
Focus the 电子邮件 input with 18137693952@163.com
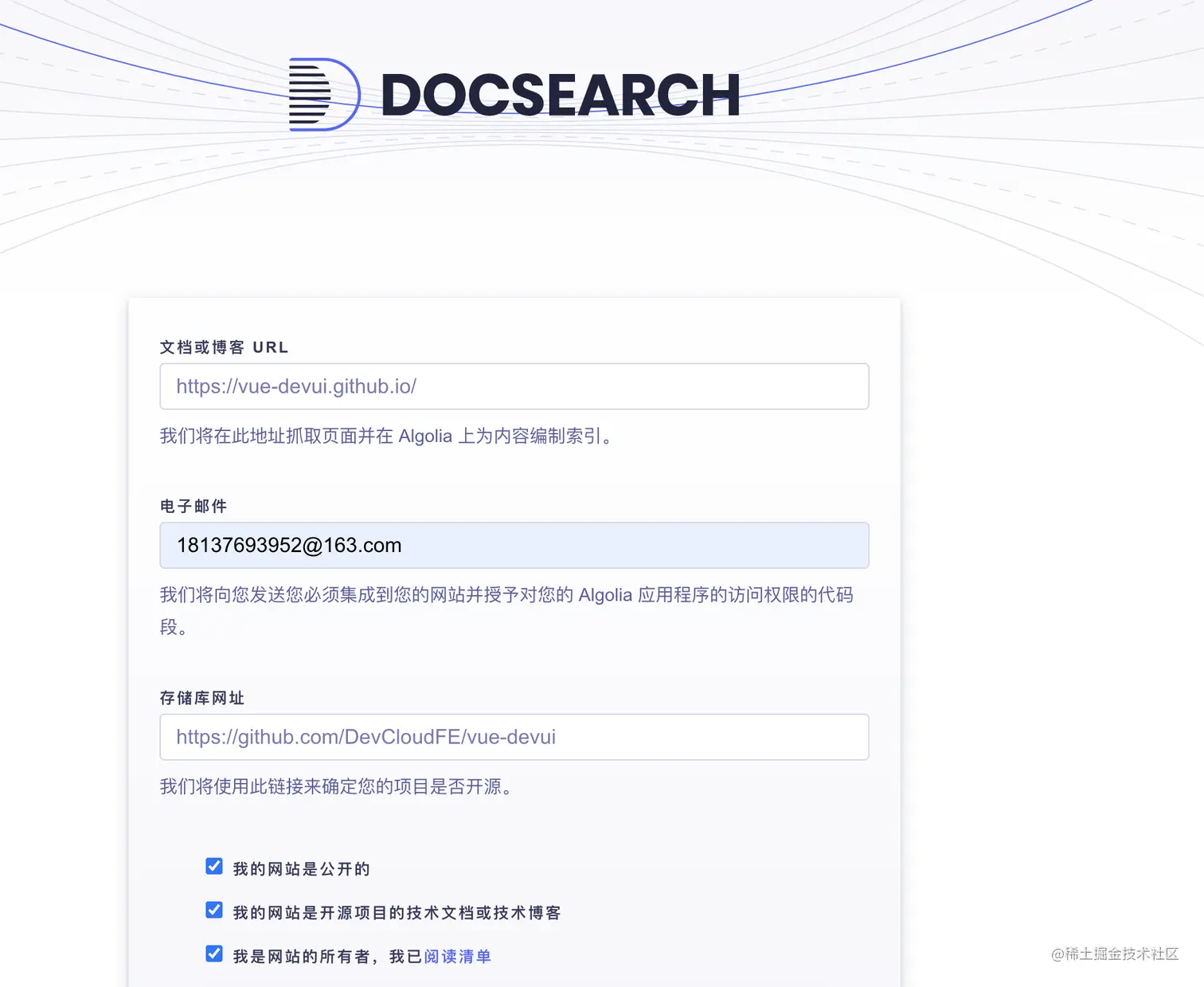(514, 545)
